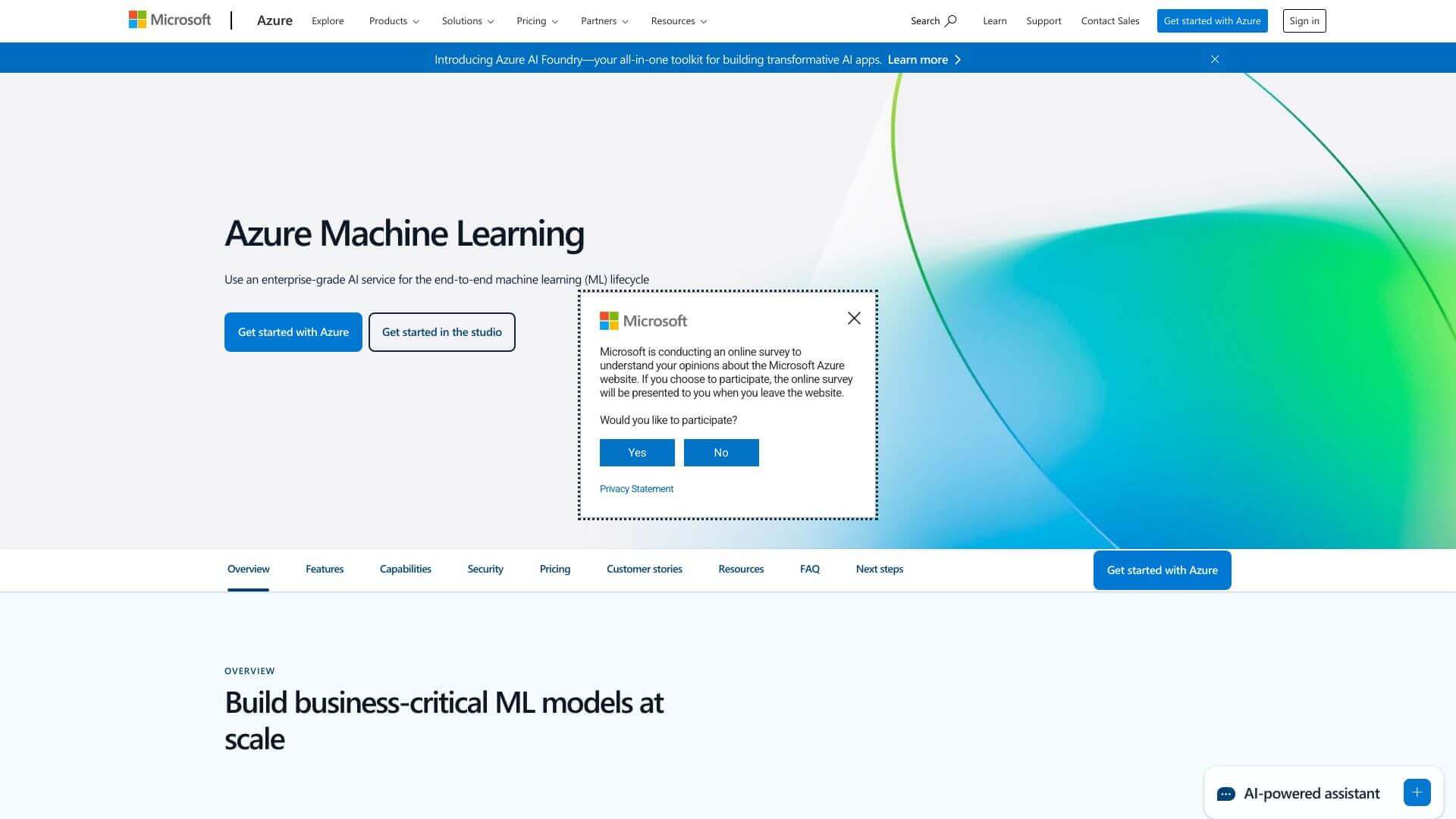1456x819 pixels.
Task: Click the Sign in button
Action: (x=1304, y=20)
